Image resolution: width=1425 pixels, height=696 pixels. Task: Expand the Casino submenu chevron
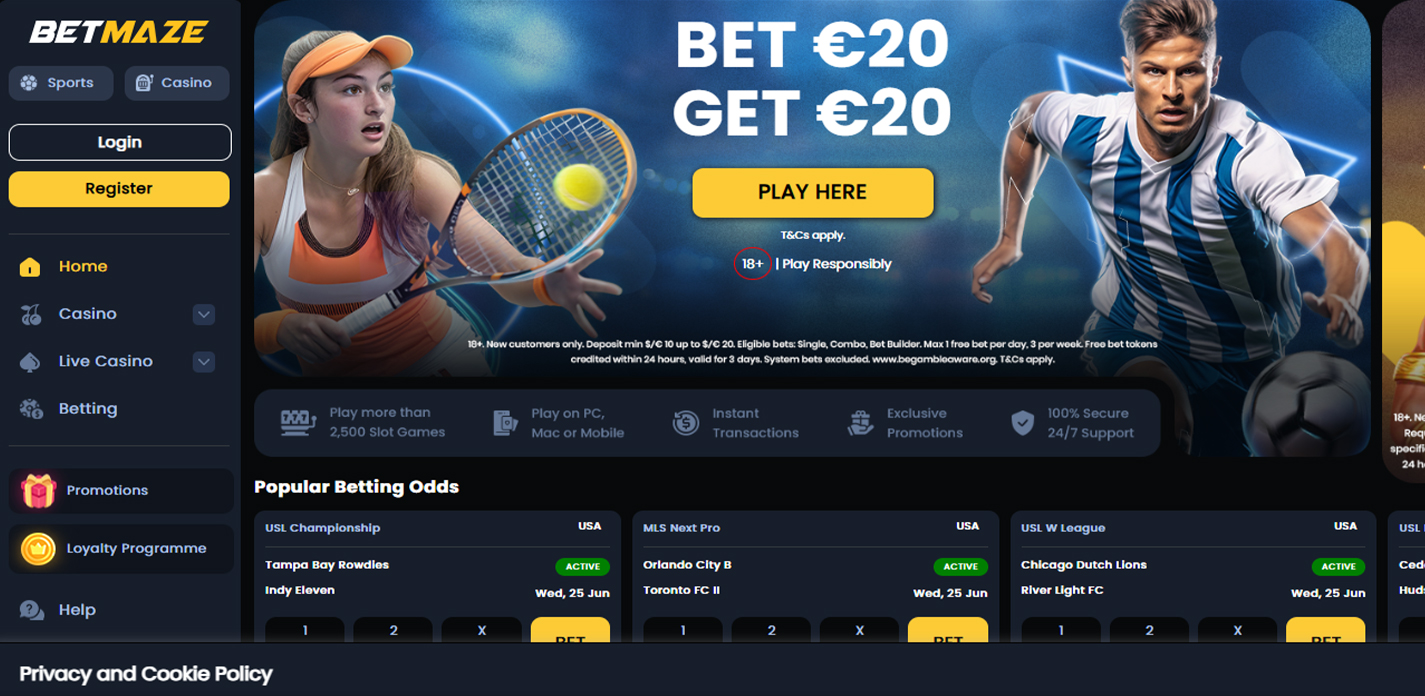(x=204, y=314)
